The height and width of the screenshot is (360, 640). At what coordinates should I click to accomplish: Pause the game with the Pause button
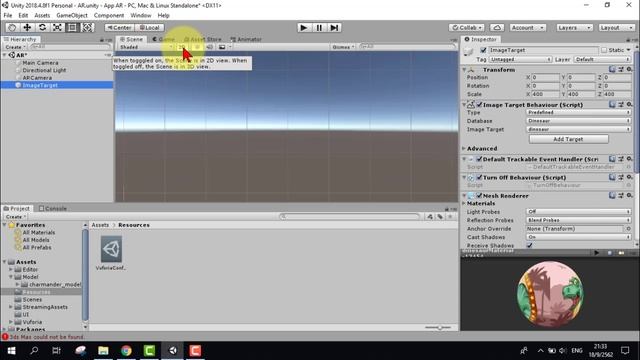pos(319,27)
